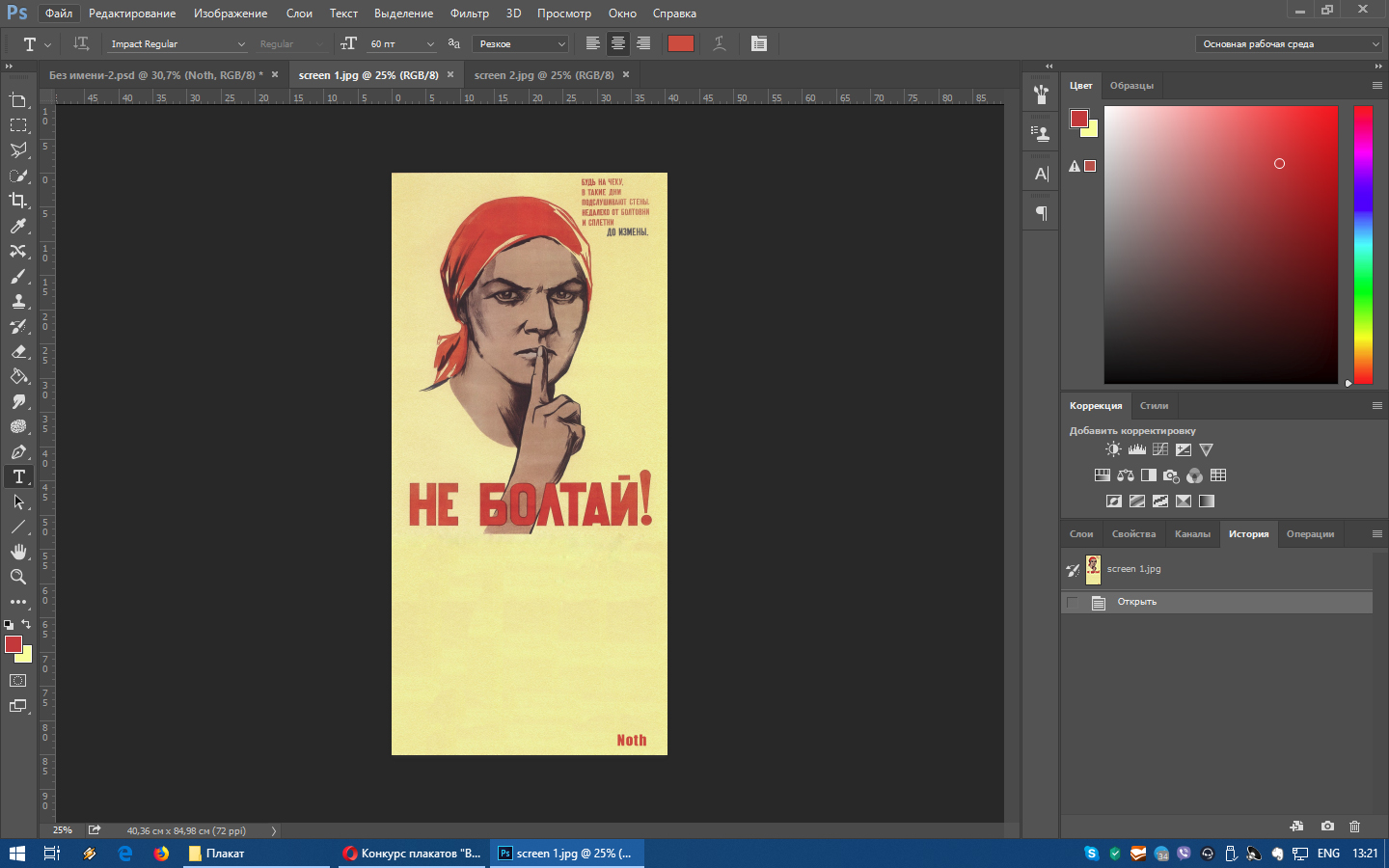This screenshot has width=1389, height=868.
Task: Select the Paint Bucket tool
Action: pos(18,376)
